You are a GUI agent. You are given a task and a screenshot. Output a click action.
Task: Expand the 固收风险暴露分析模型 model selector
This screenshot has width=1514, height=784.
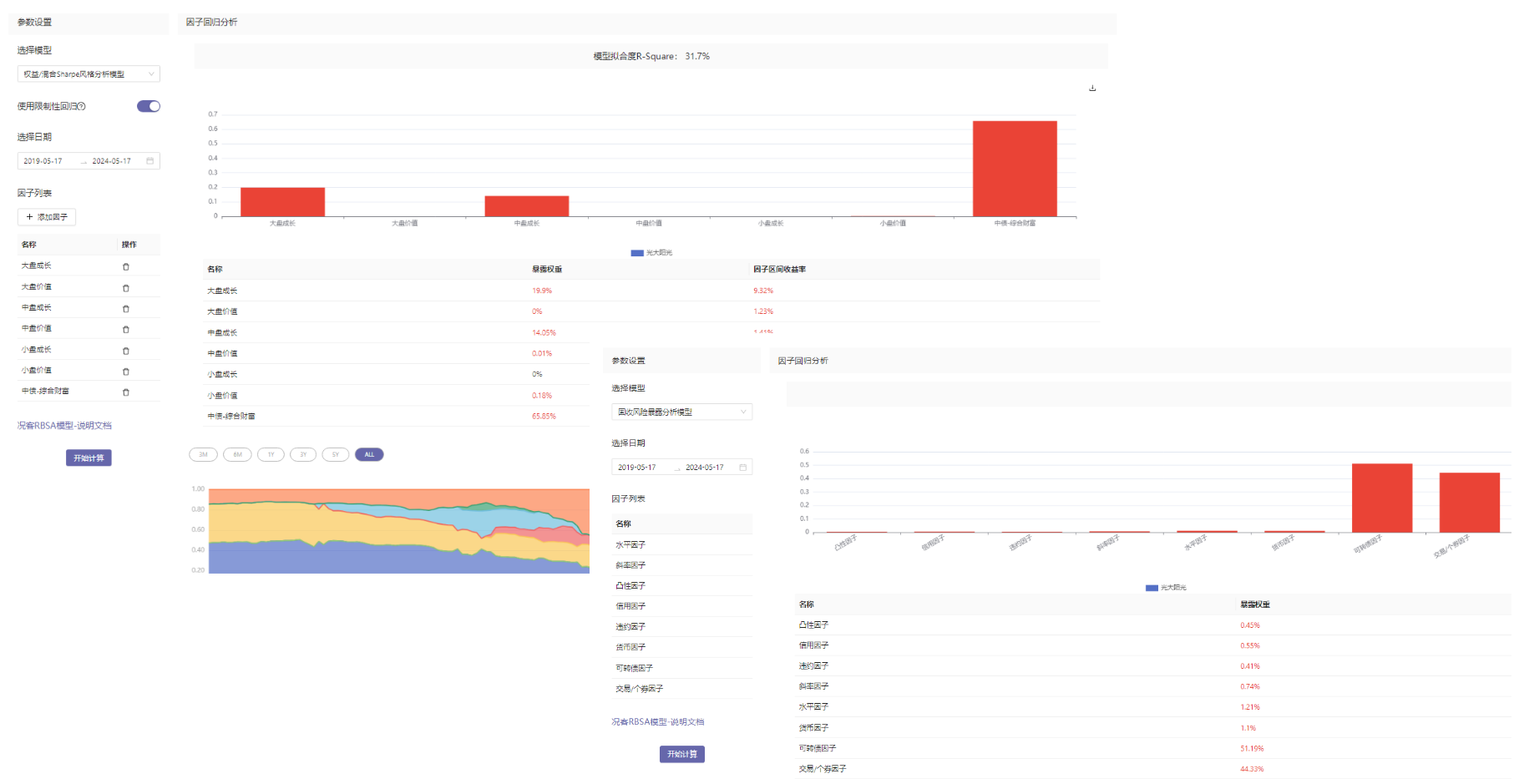tap(681, 412)
